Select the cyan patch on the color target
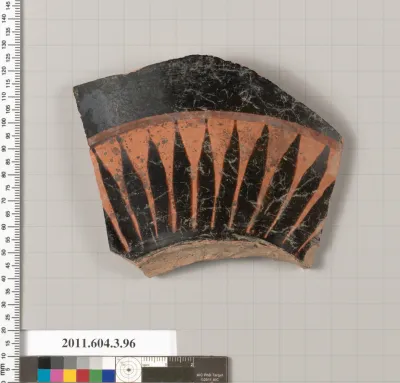This screenshot has height=383, width=400. click(44, 376)
